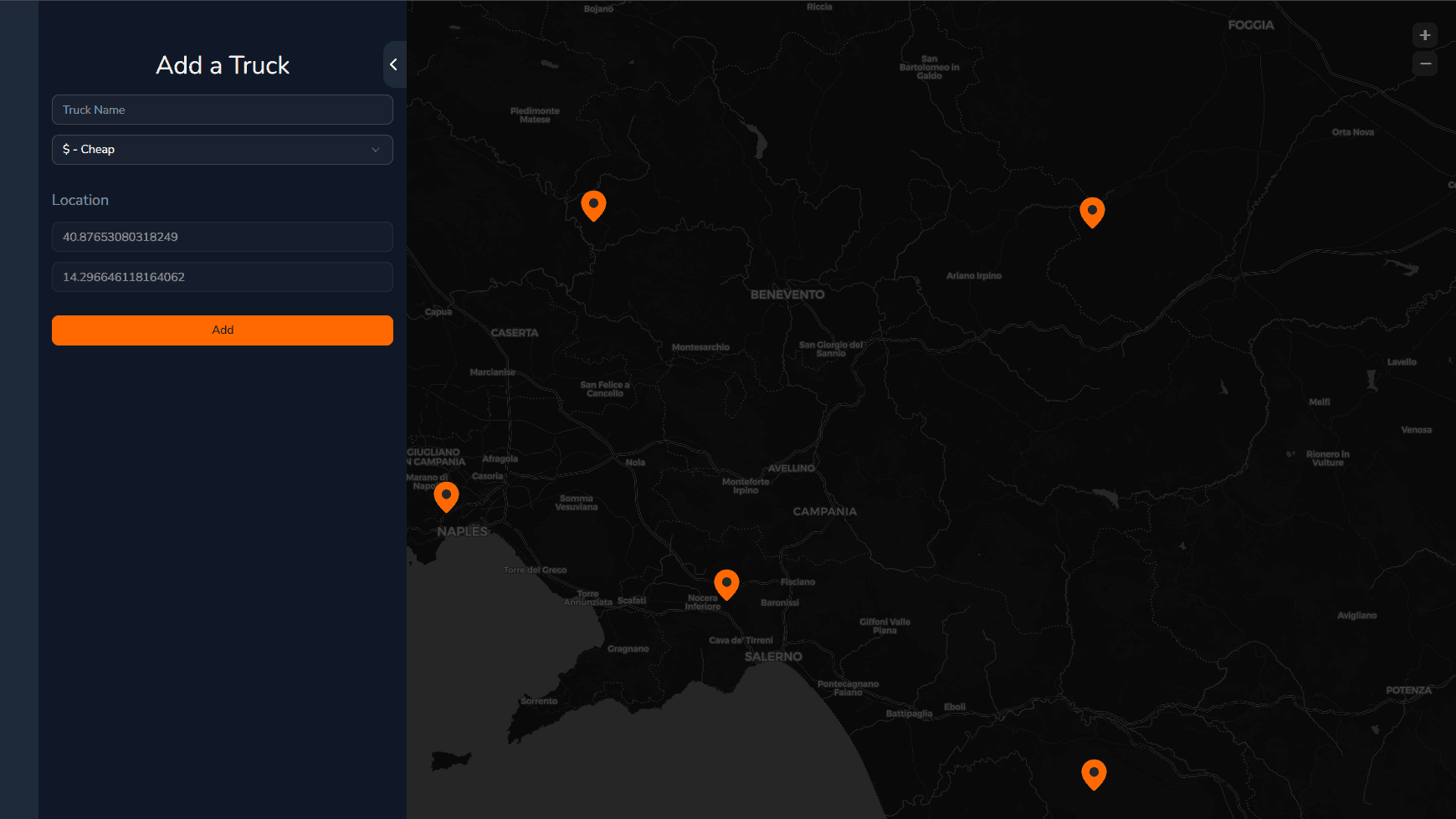The height and width of the screenshot is (819, 1456).
Task: Click the longitude field showing 14.296646118164062
Action: pos(223,277)
